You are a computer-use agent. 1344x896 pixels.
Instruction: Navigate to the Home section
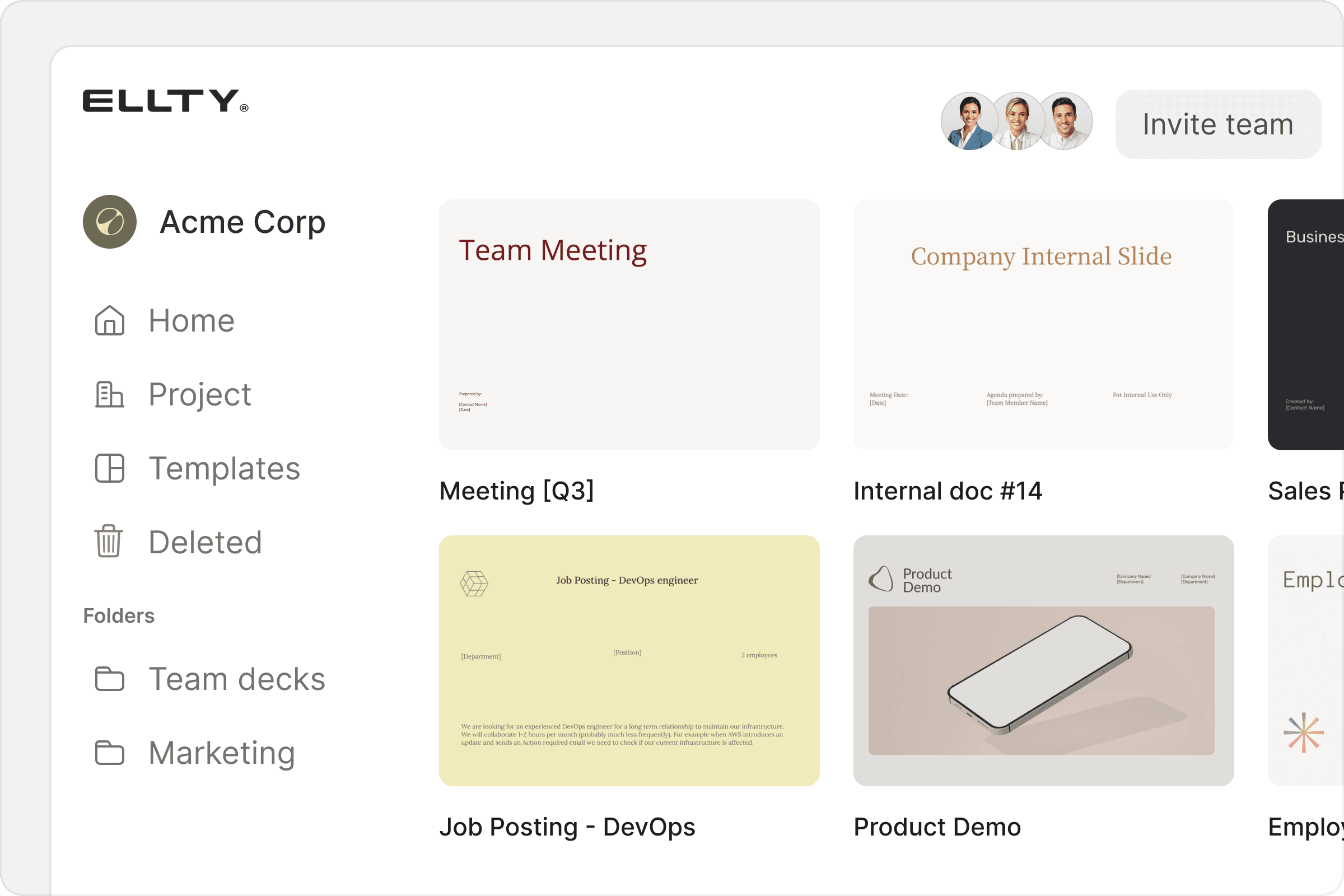tap(192, 320)
